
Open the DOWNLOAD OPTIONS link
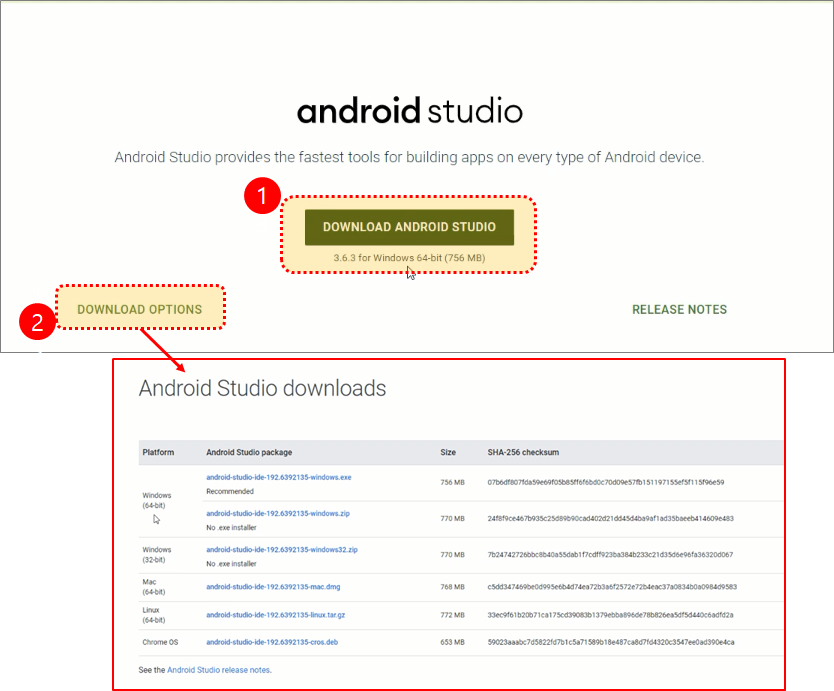(140, 310)
